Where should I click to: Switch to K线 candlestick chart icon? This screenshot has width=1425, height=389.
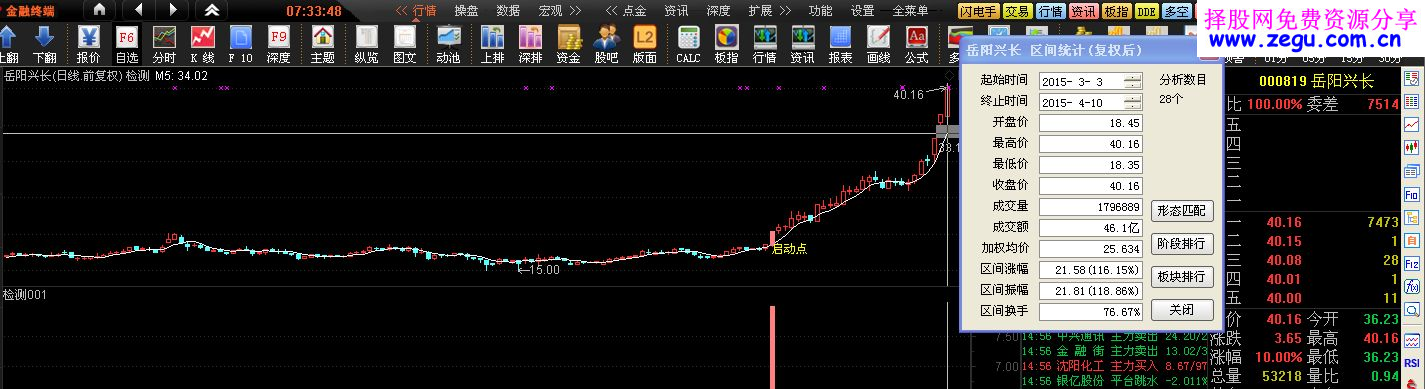[x=203, y=44]
